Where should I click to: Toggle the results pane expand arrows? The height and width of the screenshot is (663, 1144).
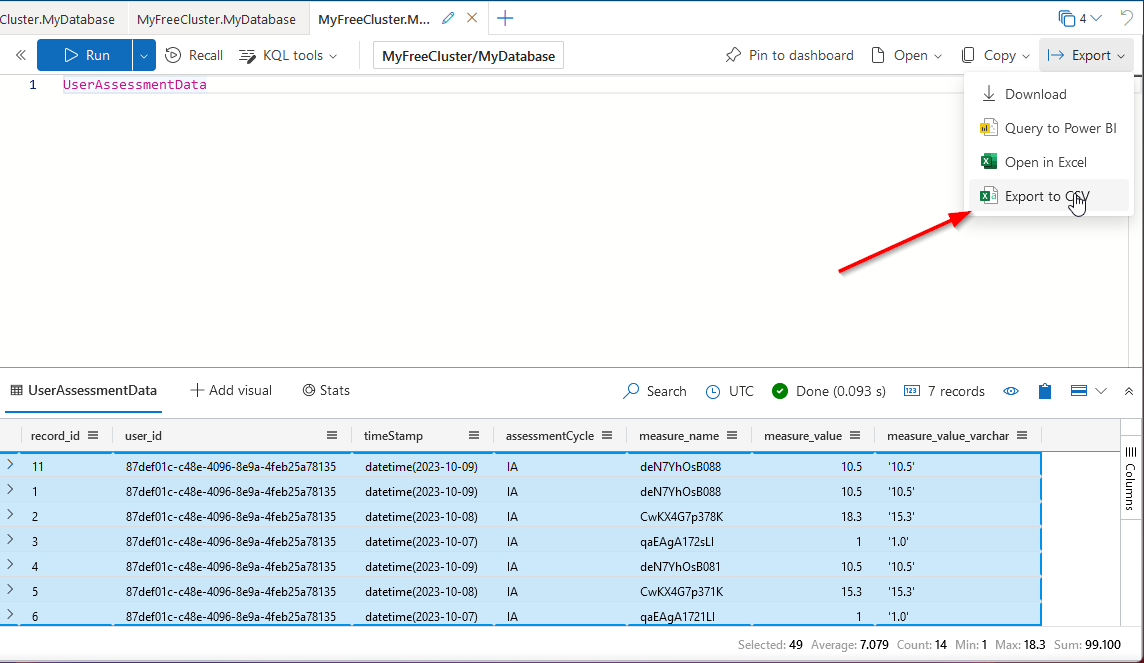point(1128,391)
